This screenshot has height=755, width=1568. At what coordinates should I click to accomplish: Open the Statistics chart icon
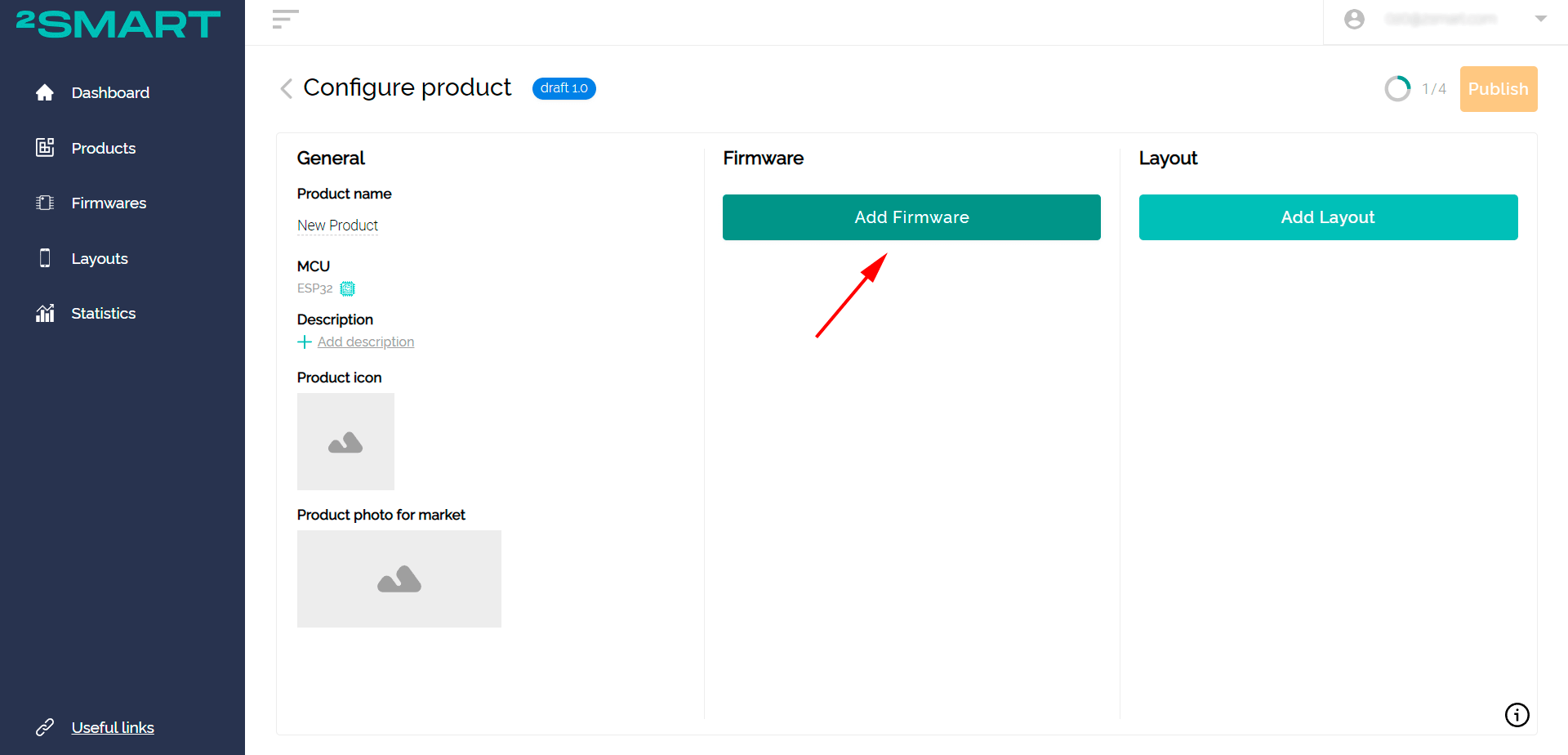click(x=45, y=313)
